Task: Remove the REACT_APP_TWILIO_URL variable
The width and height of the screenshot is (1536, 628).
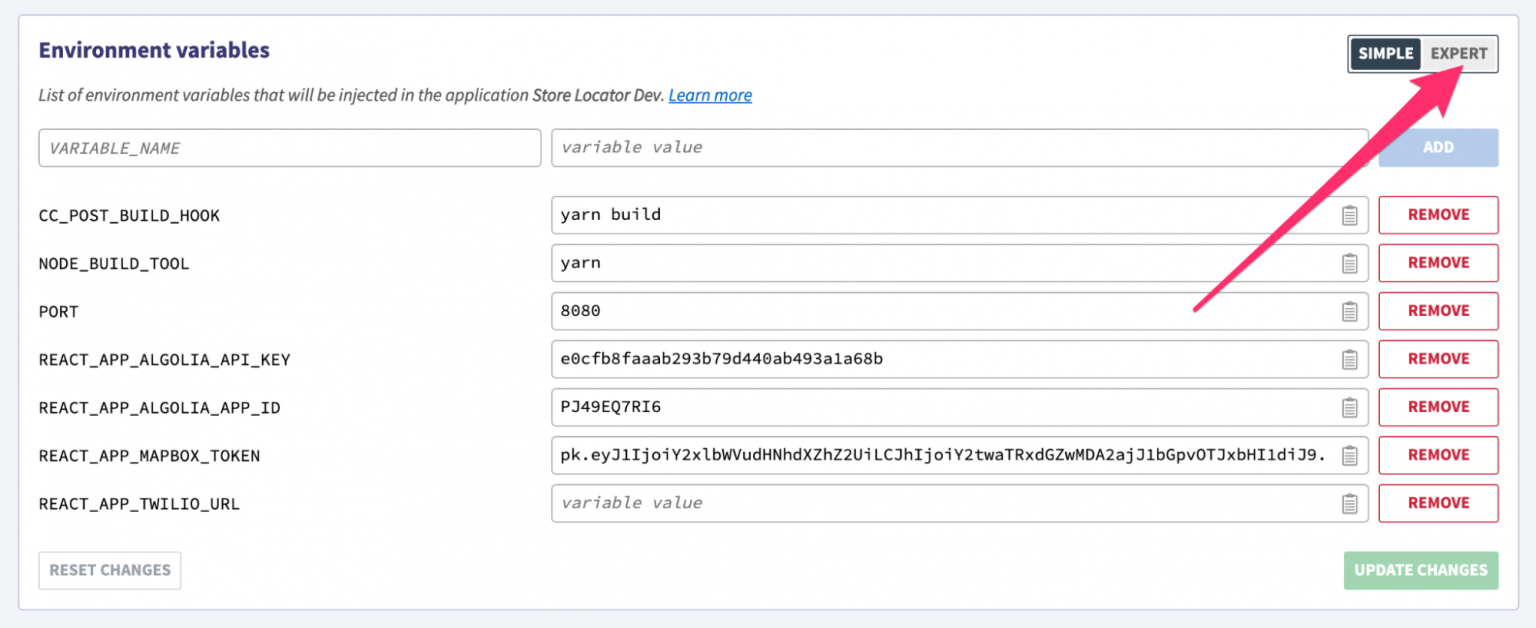Action: pos(1438,503)
